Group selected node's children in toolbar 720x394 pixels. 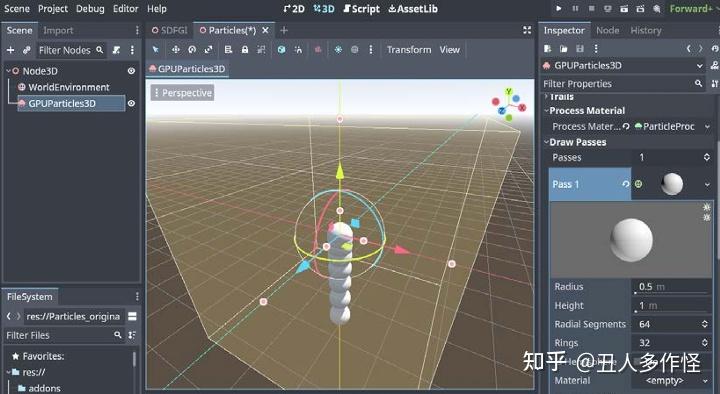pyautogui.click(x=261, y=50)
